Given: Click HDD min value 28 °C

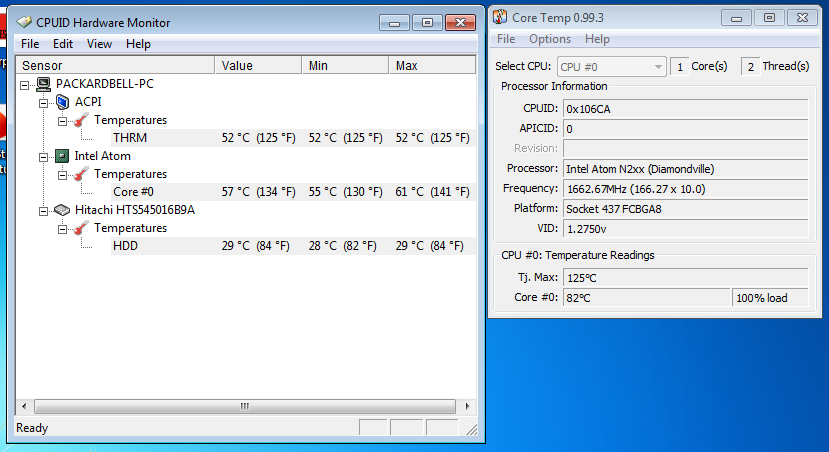Looking at the screenshot, I should (343, 246).
